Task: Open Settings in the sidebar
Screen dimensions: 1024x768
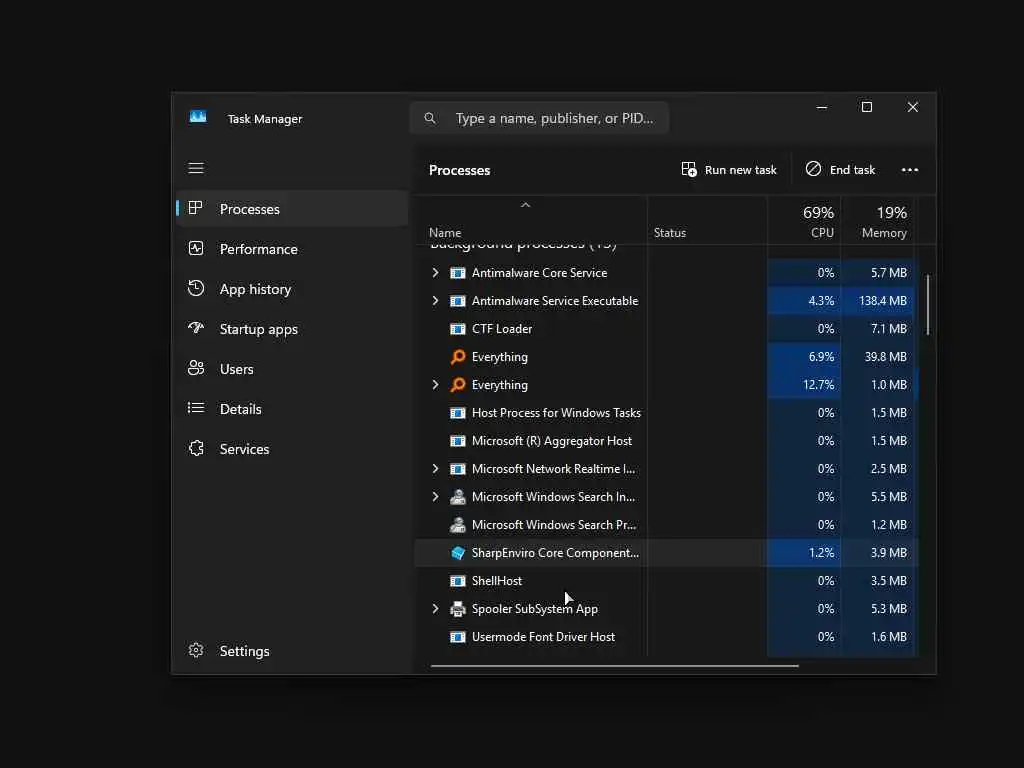Action: tap(292, 651)
